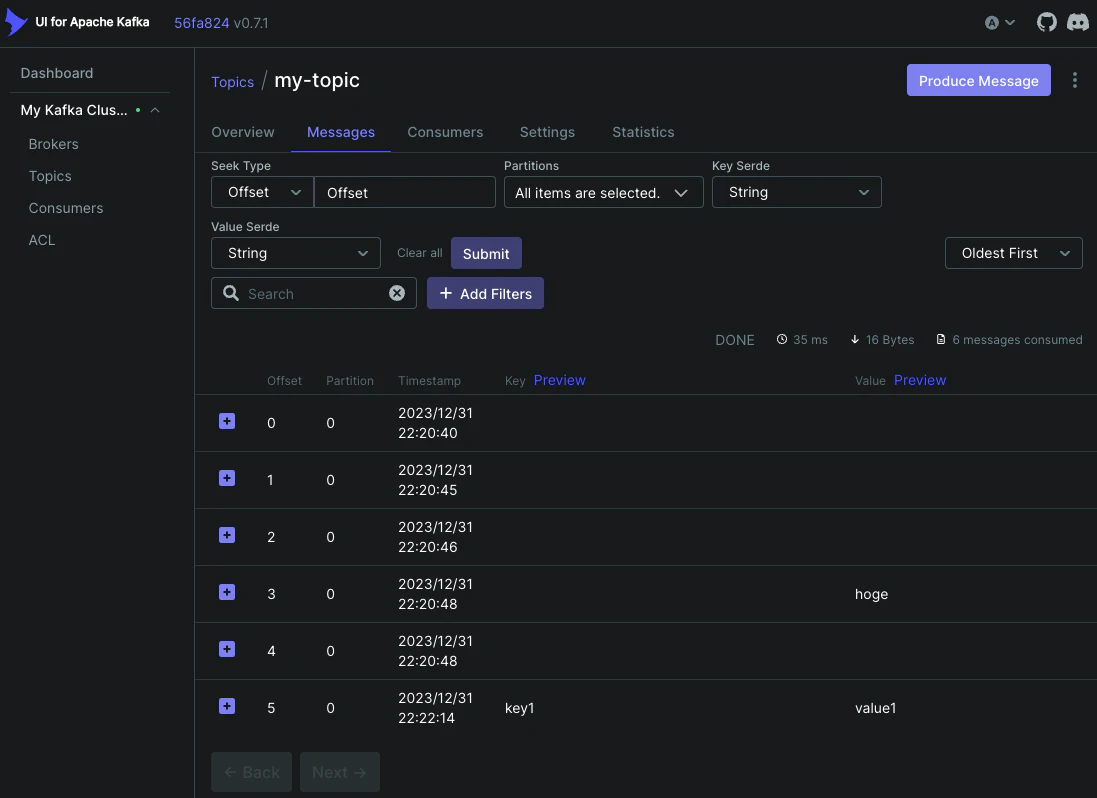Open the Oldest First sort dropdown
Viewport: 1097px width, 798px height.
tap(1013, 253)
